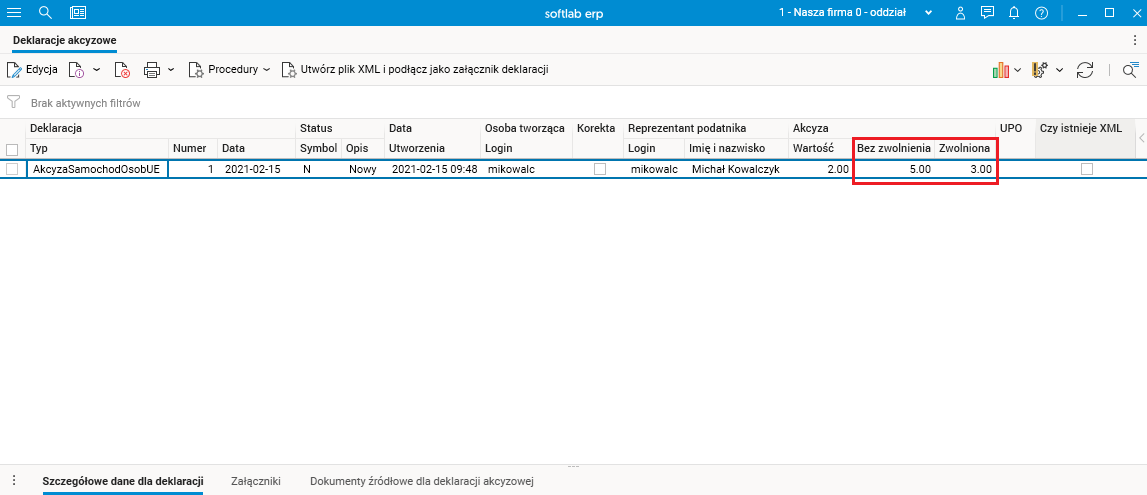Click the delete document icon
This screenshot has height=495, width=1147.
point(122,70)
